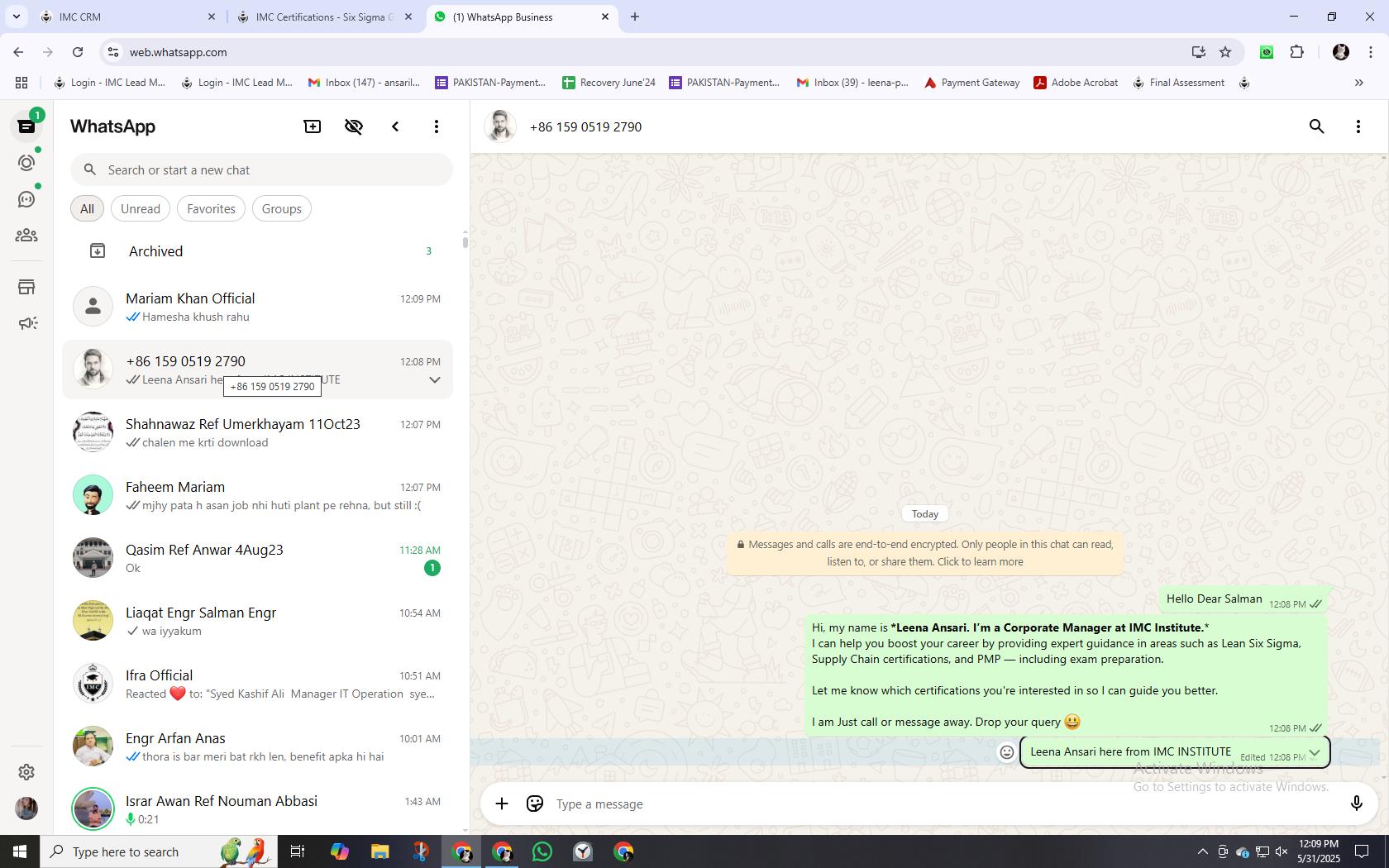Click the chat list scrollbar
Screen dimensions: 1389x868
[x=465, y=242]
